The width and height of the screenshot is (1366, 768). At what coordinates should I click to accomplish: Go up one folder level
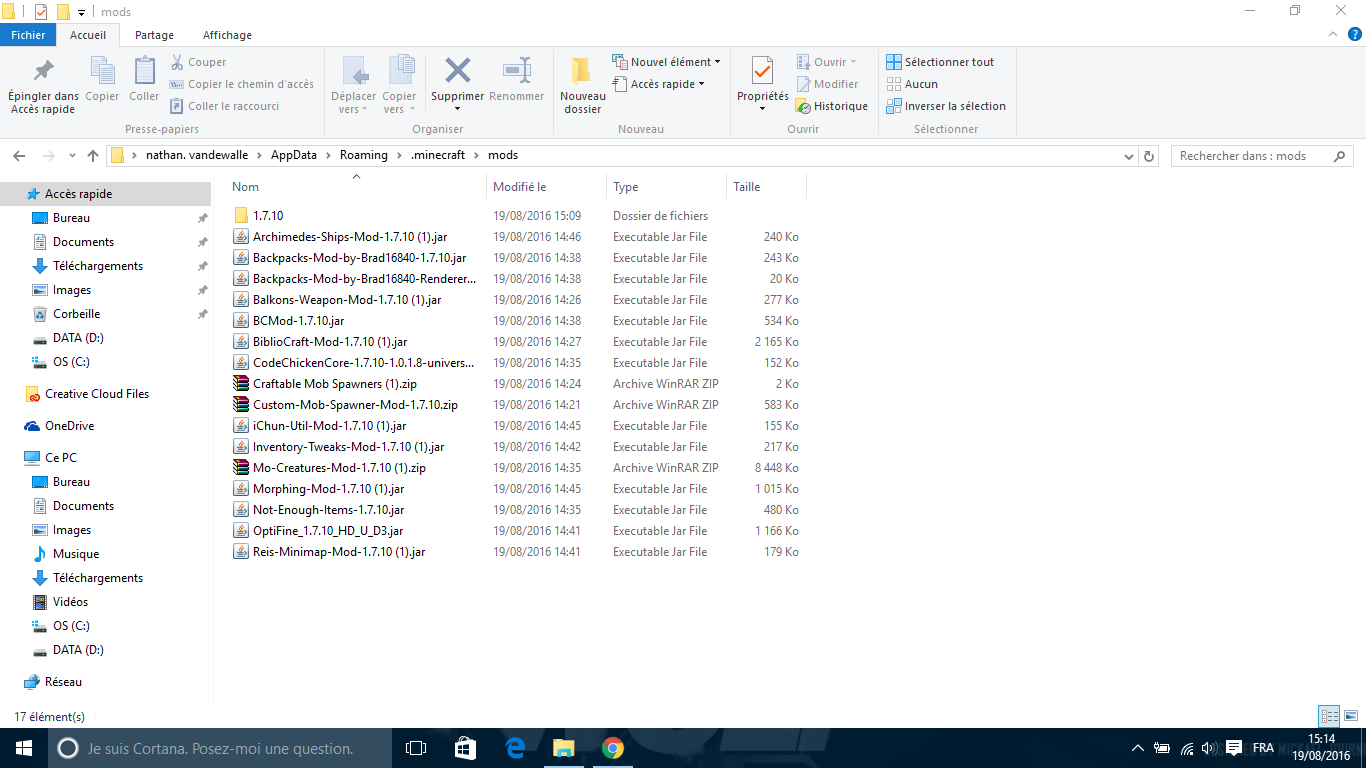tap(93, 156)
